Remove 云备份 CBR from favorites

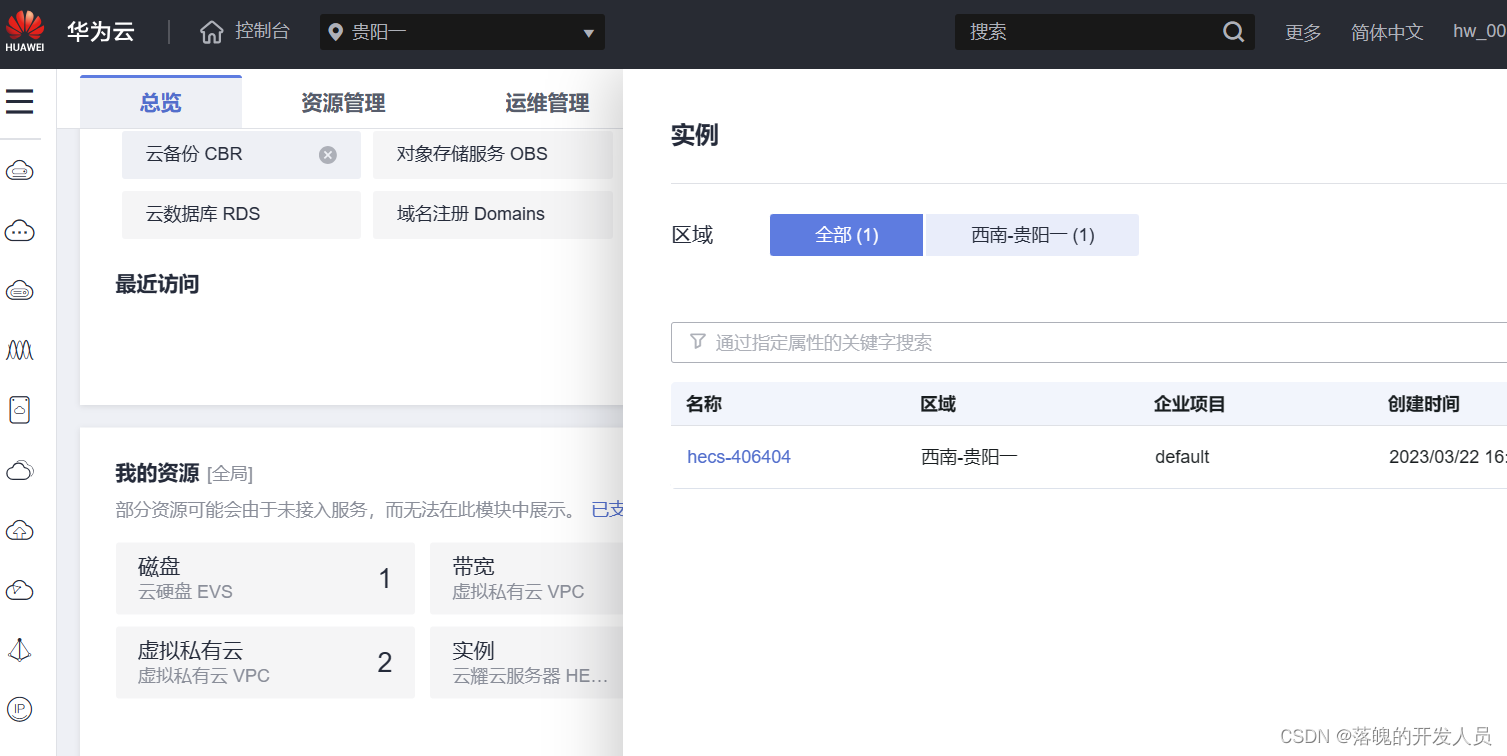pyautogui.click(x=328, y=155)
